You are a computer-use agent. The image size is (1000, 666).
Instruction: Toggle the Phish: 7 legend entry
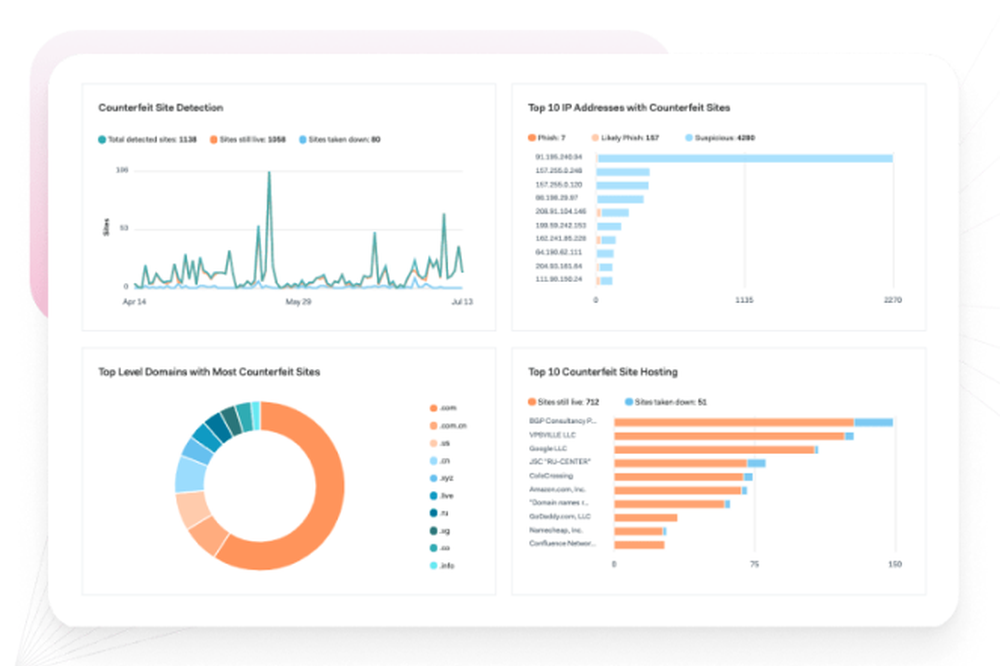547,138
